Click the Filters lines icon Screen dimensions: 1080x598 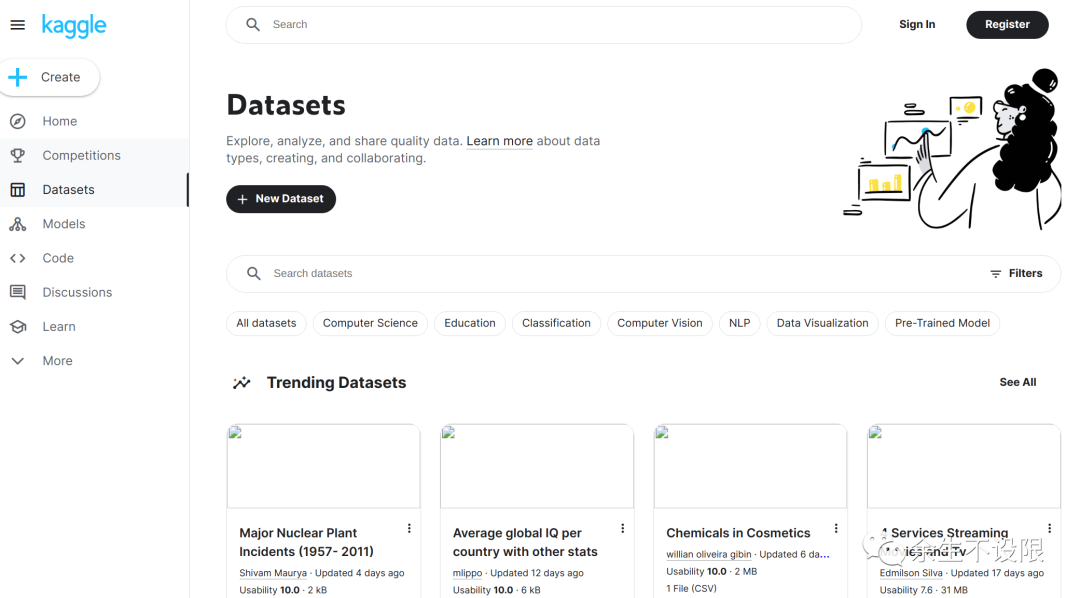(995, 274)
